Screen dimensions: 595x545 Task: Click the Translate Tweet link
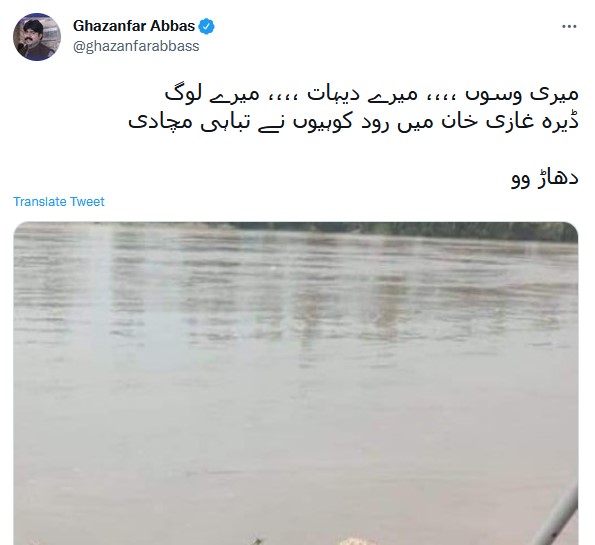click(x=59, y=202)
